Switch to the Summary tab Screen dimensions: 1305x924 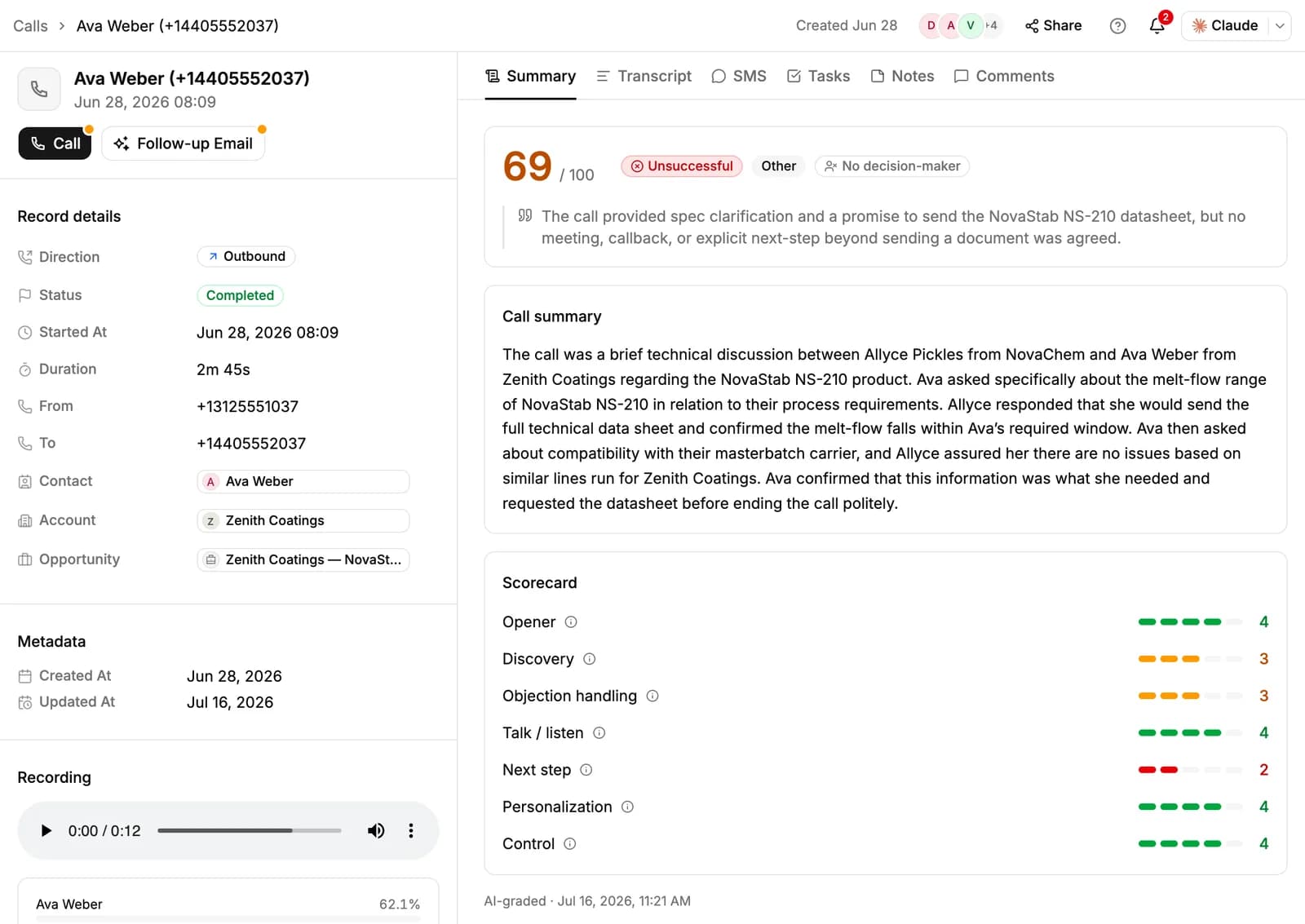[x=531, y=77]
